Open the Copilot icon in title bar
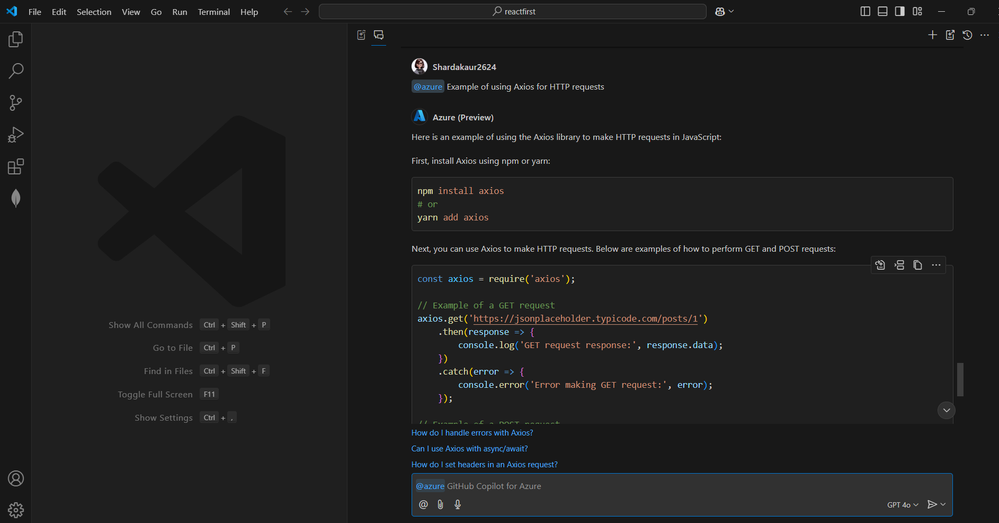 (x=720, y=11)
